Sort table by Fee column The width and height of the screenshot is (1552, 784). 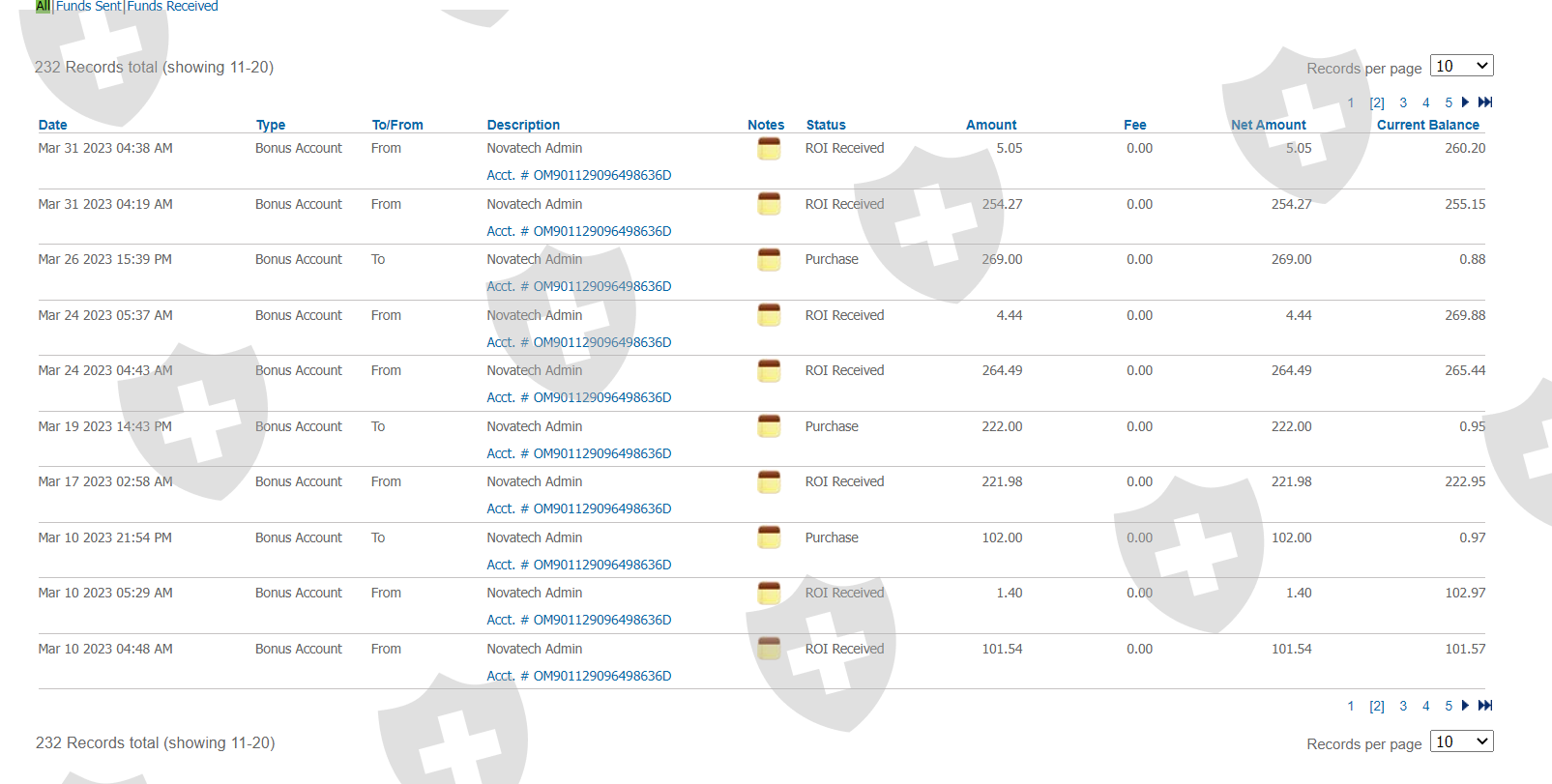tap(1135, 125)
